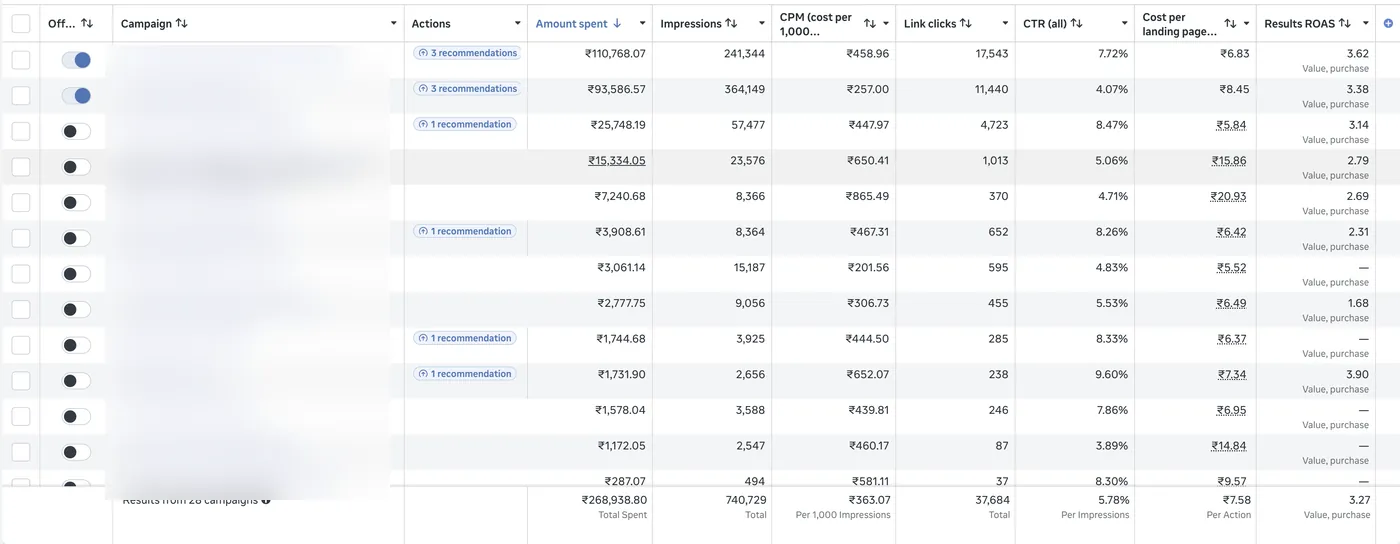Click the 241,344 impressions cell
The width and height of the screenshot is (1400, 544).
744,53
